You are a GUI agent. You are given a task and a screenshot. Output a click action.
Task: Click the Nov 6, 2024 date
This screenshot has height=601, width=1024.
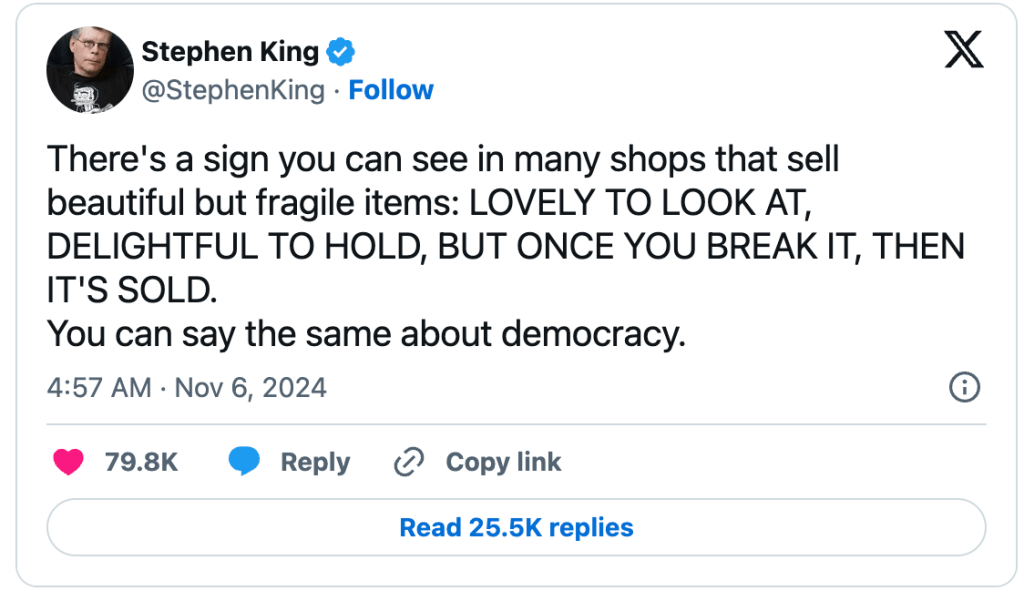click(x=251, y=387)
